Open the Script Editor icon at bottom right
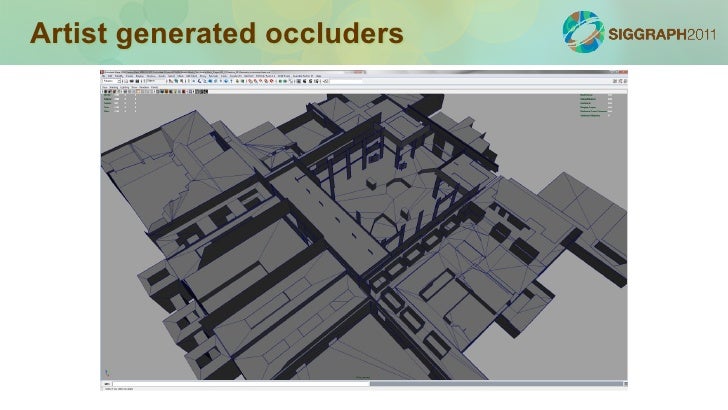728x410 pixels. click(626, 384)
